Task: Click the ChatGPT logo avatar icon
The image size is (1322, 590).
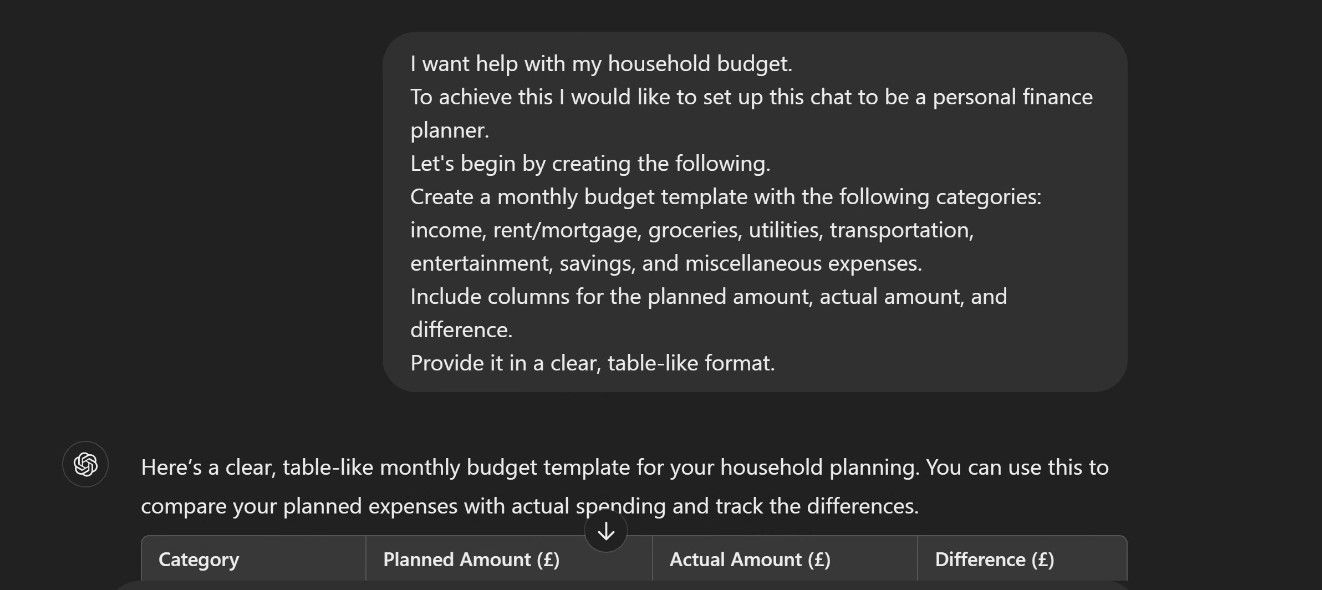Action: 85,465
